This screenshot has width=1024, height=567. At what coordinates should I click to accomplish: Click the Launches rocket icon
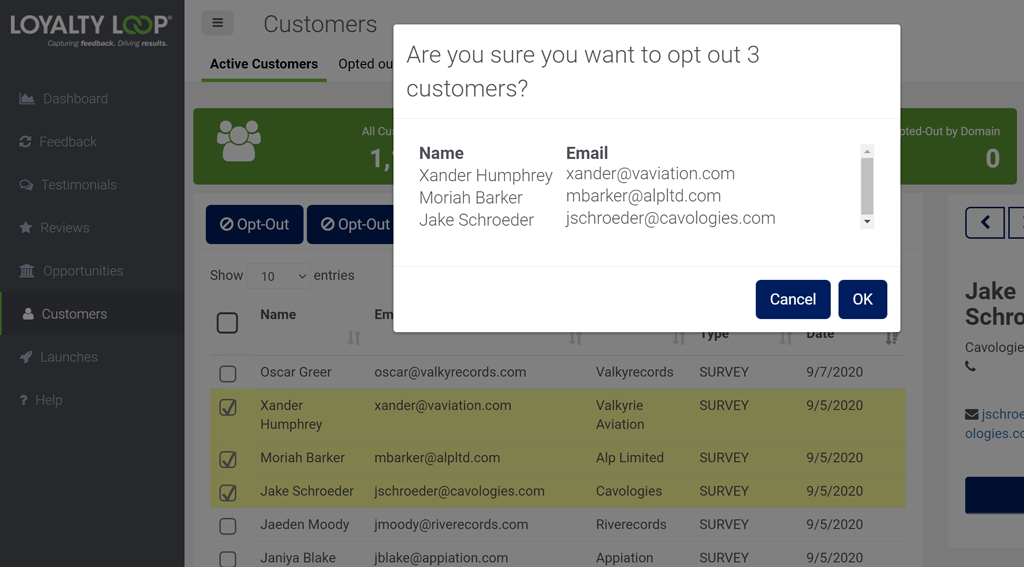click(25, 357)
